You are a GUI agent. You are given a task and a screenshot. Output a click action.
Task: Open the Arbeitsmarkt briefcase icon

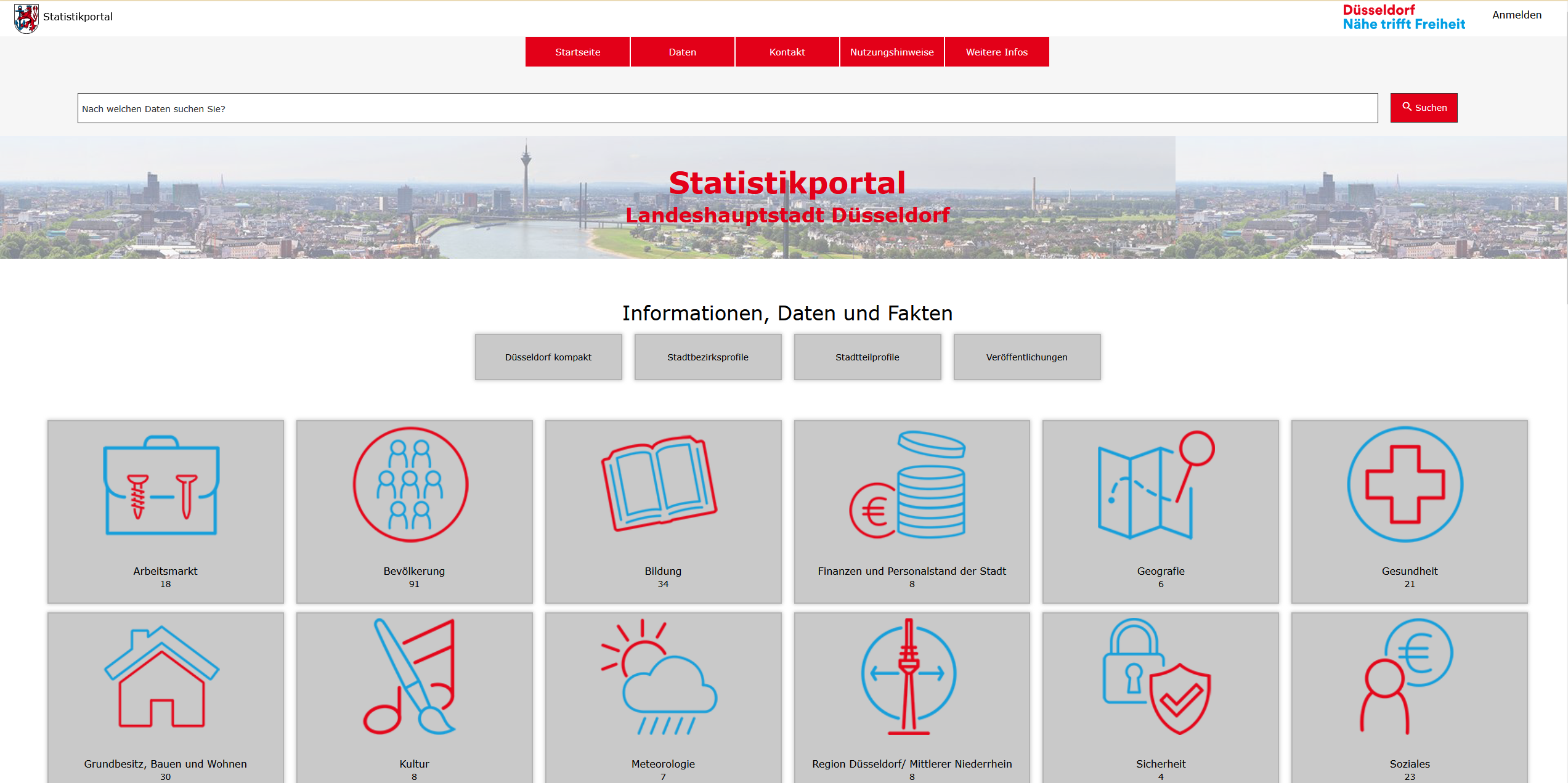(161, 485)
